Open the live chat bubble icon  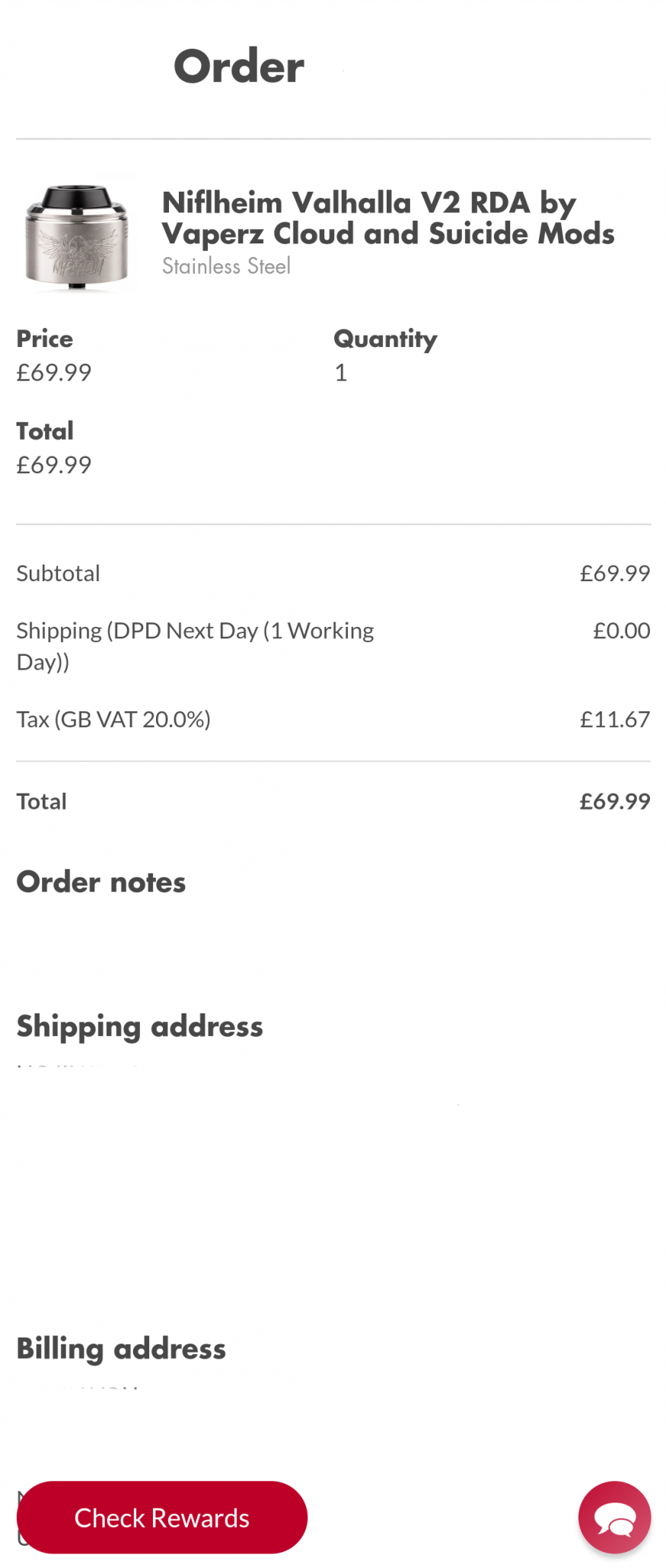613,1517
